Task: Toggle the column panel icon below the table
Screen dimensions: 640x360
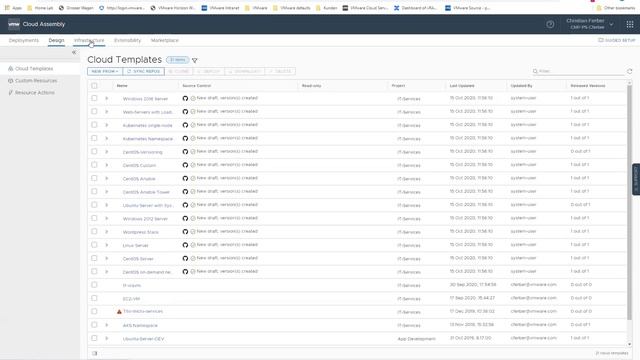Action: coord(94,353)
